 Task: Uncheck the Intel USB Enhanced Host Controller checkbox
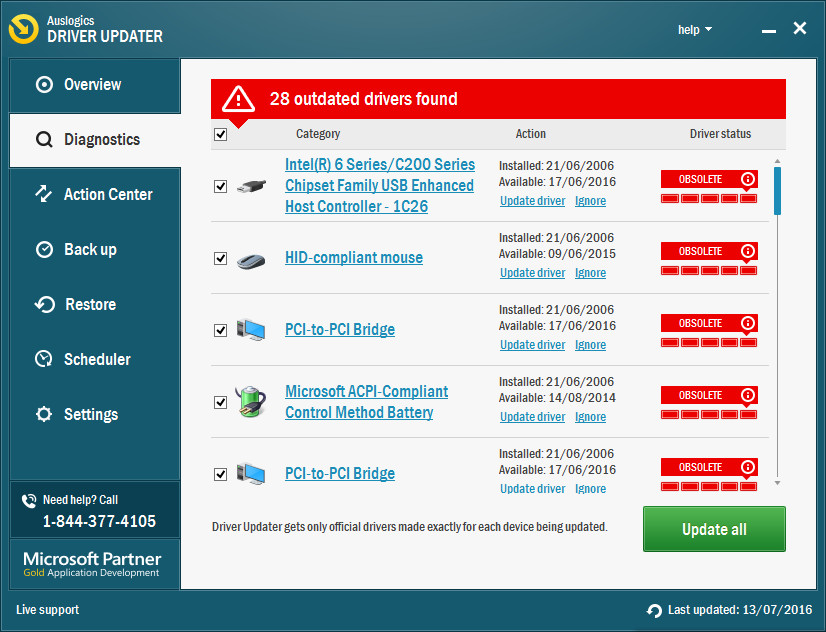(221, 186)
